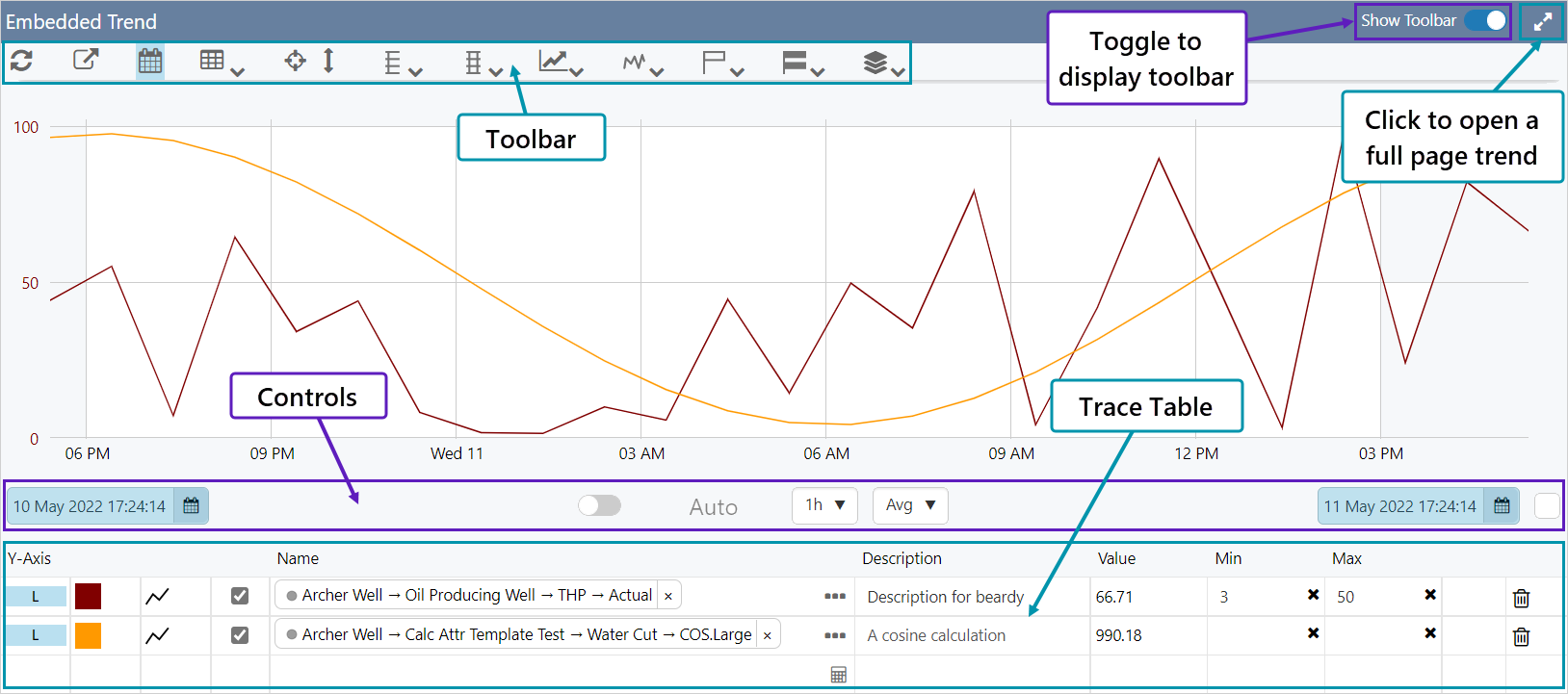Click the Name column header

(x=298, y=558)
